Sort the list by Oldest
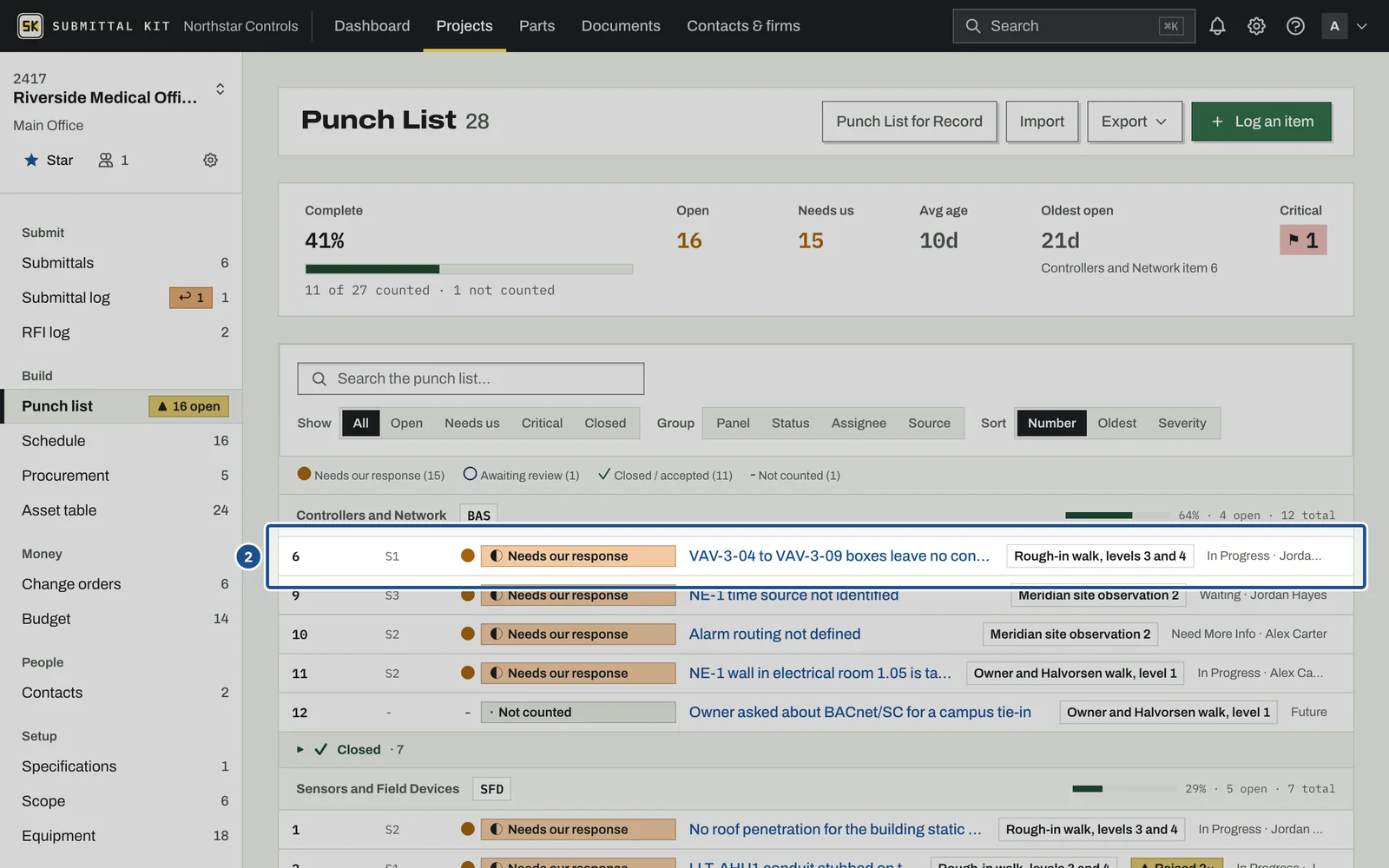Screen dimensions: 1389x868 [1116, 424]
